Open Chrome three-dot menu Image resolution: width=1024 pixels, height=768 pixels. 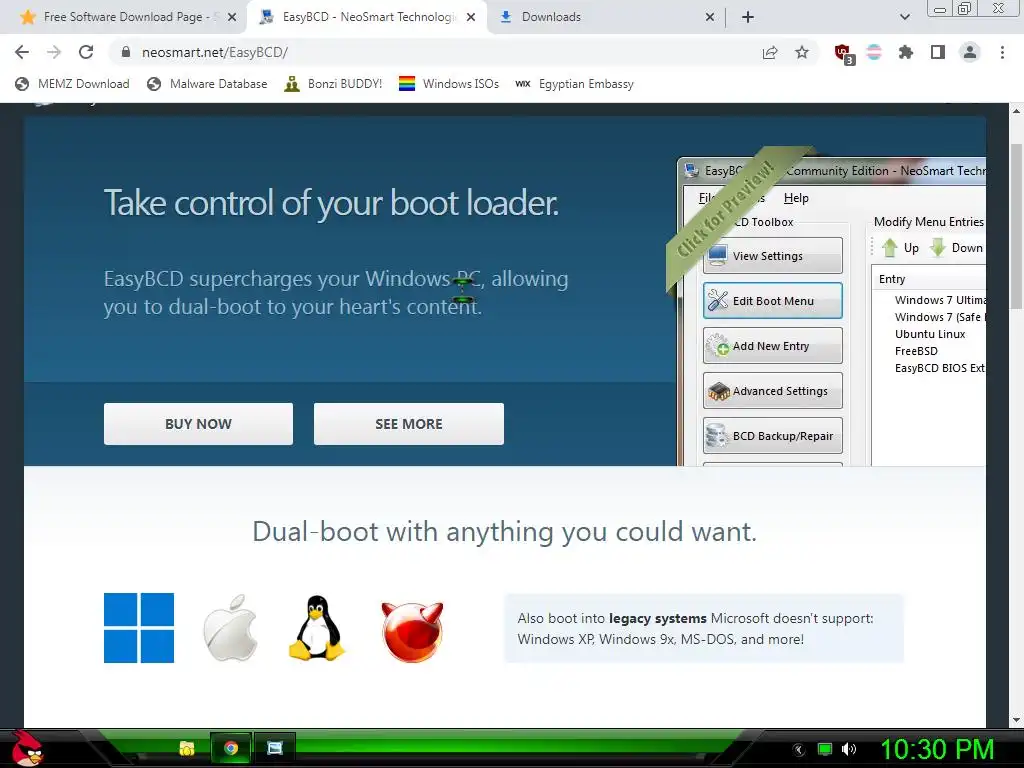tap(1002, 52)
